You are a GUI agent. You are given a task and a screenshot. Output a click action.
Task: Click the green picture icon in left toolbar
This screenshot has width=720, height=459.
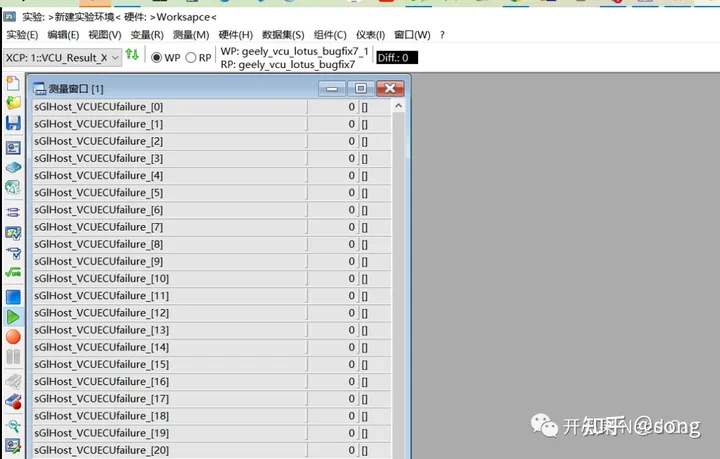13,187
